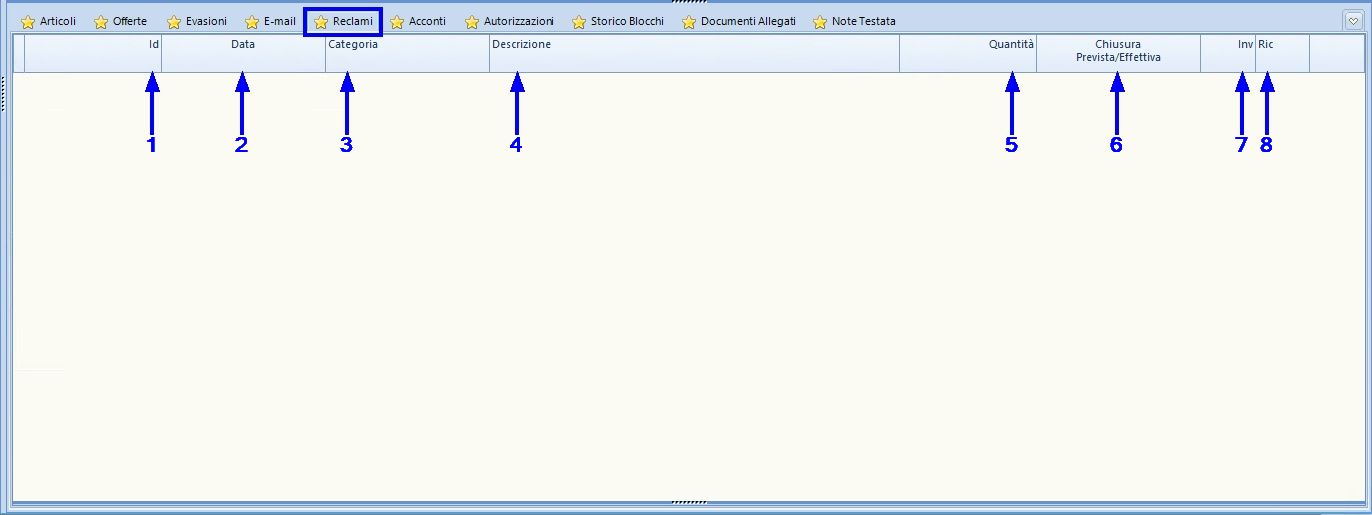
Task: Click the Chiusura Prevista/Effettiva header
Action: pos(1118,52)
